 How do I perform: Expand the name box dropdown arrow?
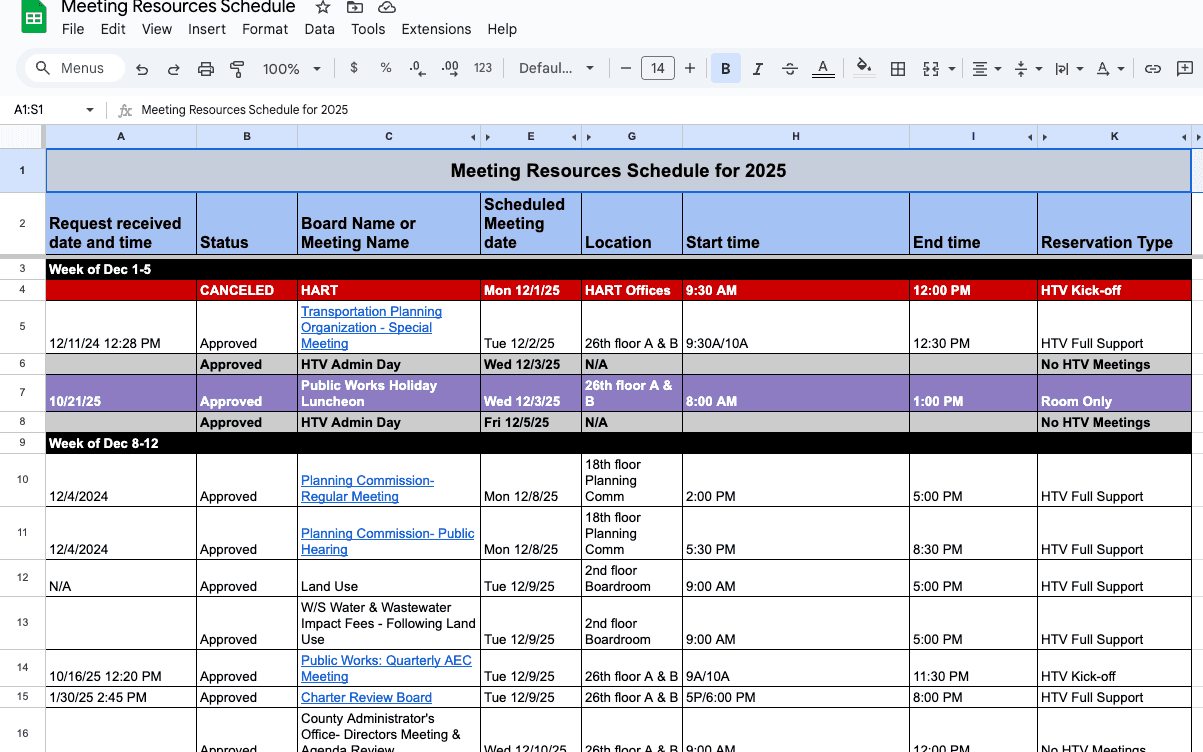click(90, 110)
